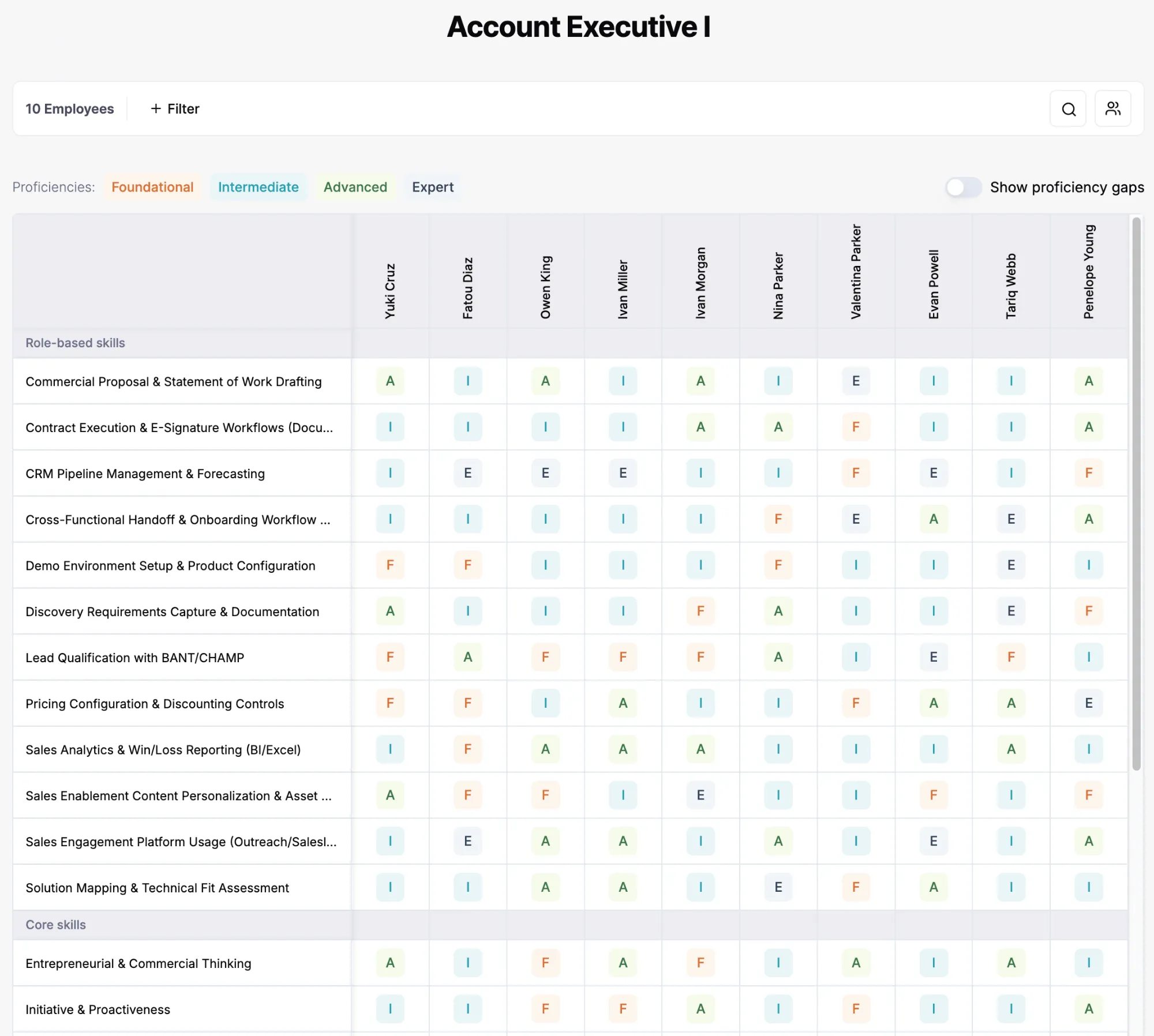Click the Core skills section header
This screenshot has height=1036, width=1154.
[x=55, y=925]
